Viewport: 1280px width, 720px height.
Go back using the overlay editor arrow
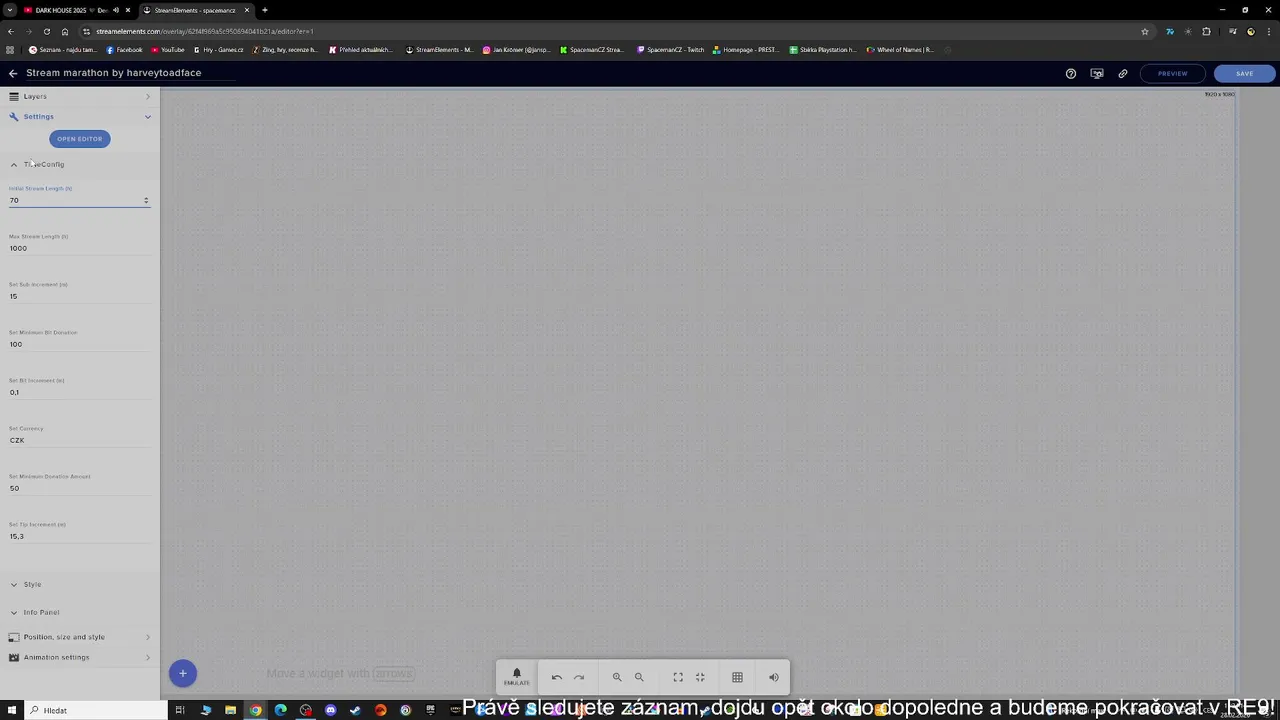pos(13,73)
